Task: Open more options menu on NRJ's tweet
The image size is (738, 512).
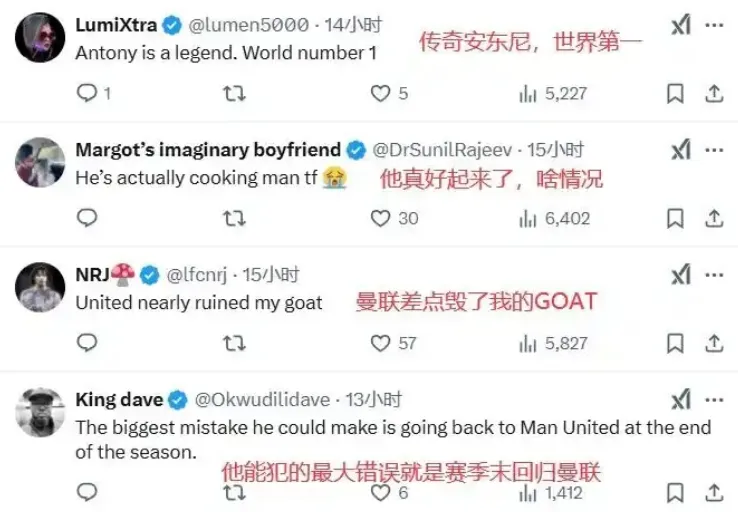Action: coord(714,275)
